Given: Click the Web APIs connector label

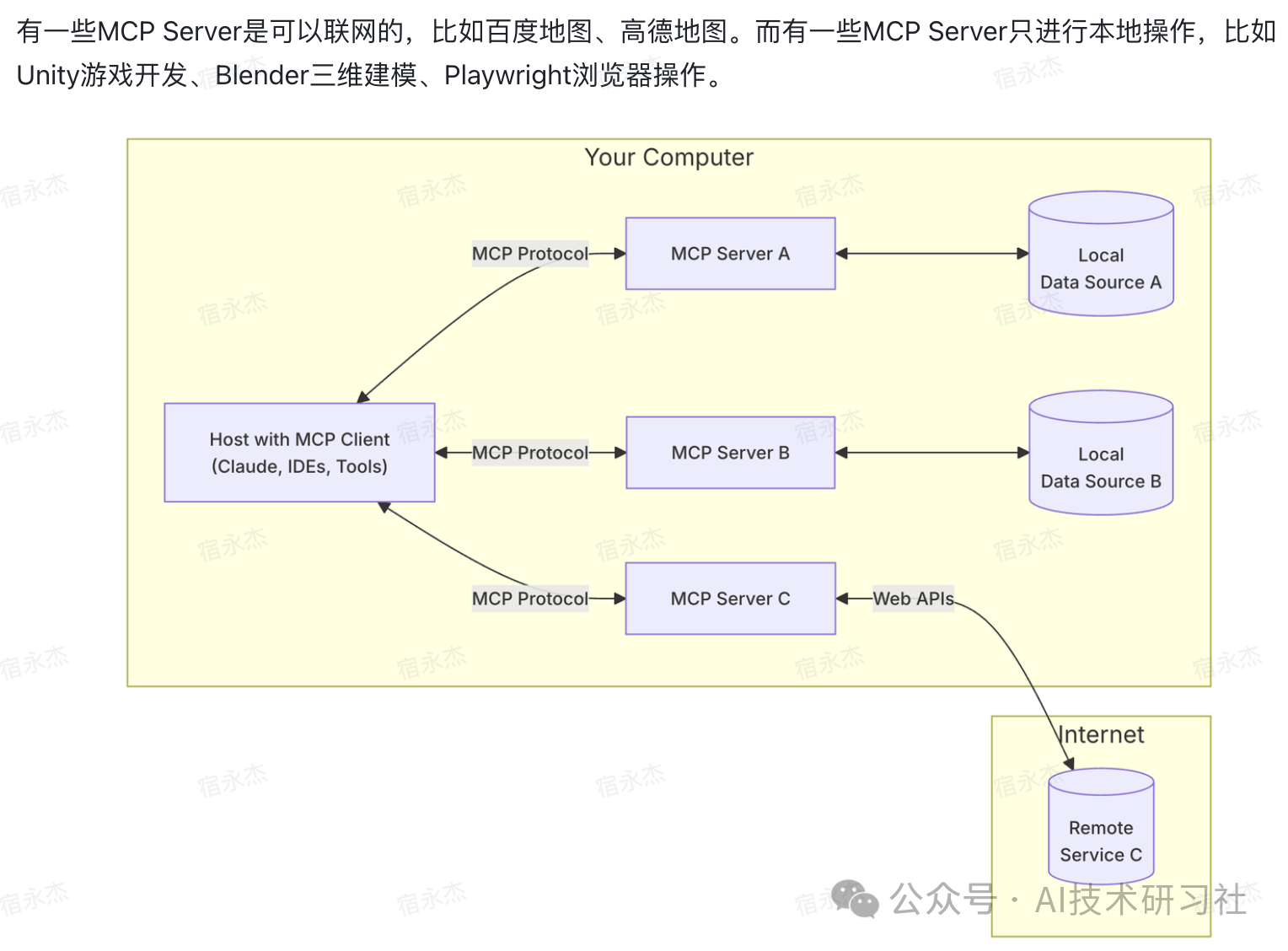Looking at the screenshot, I should pyautogui.click(x=913, y=599).
